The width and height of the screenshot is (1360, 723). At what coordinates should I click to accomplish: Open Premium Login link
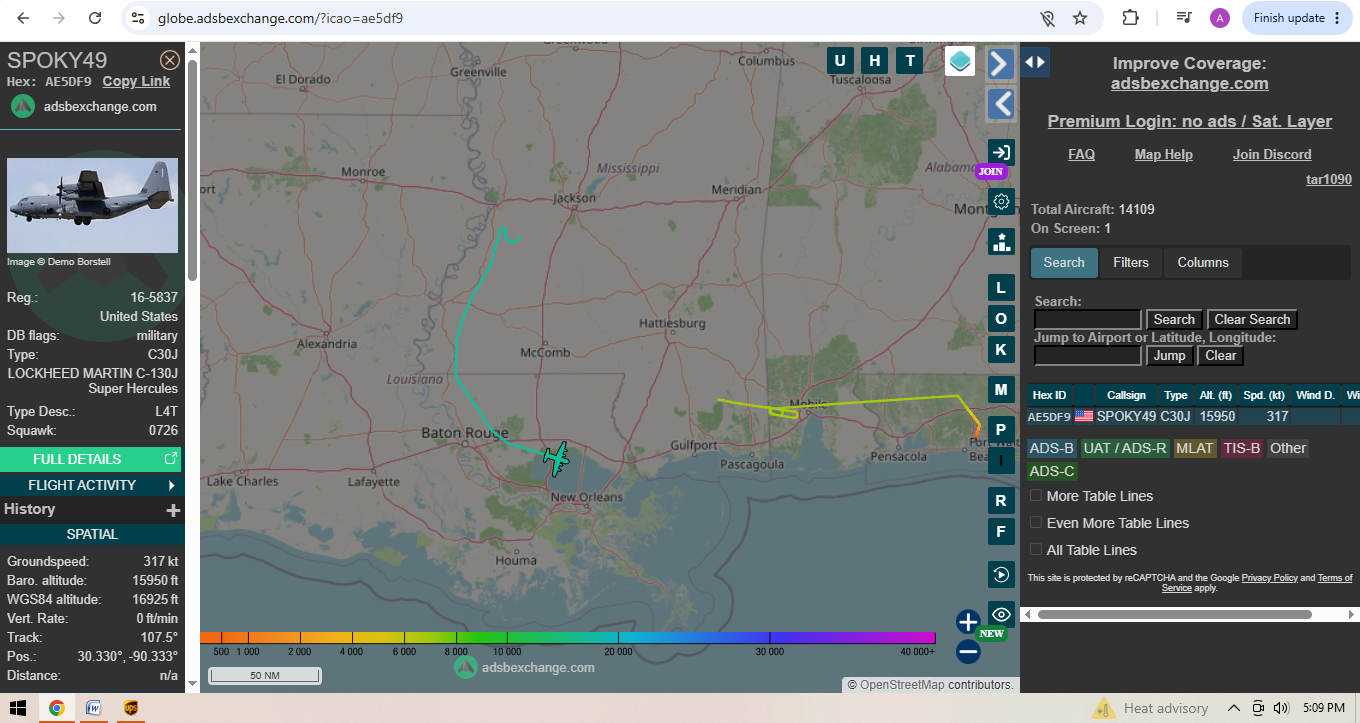point(1189,121)
